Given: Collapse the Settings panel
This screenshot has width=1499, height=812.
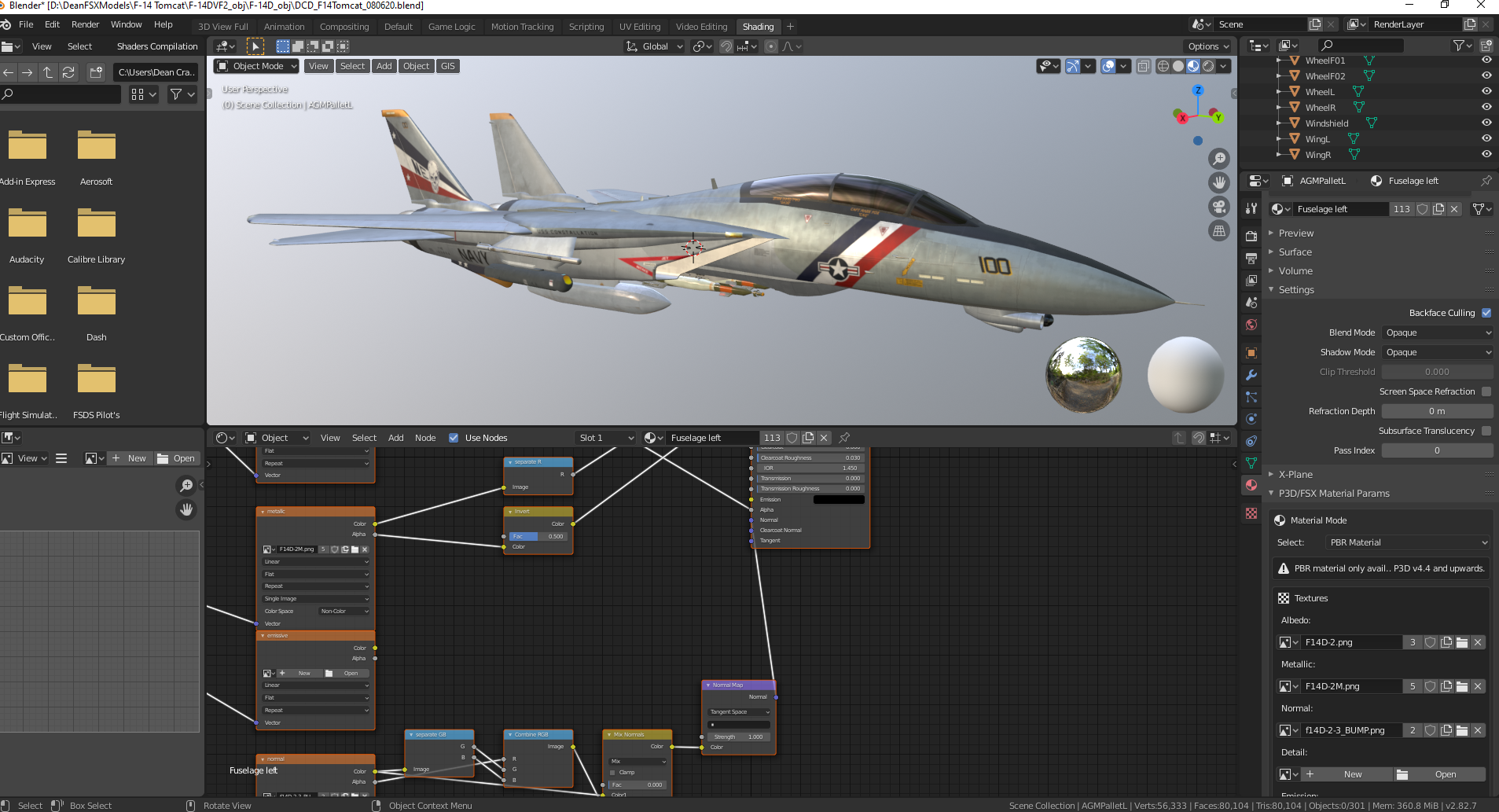Looking at the screenshot, I should (x=1296, y=290).
